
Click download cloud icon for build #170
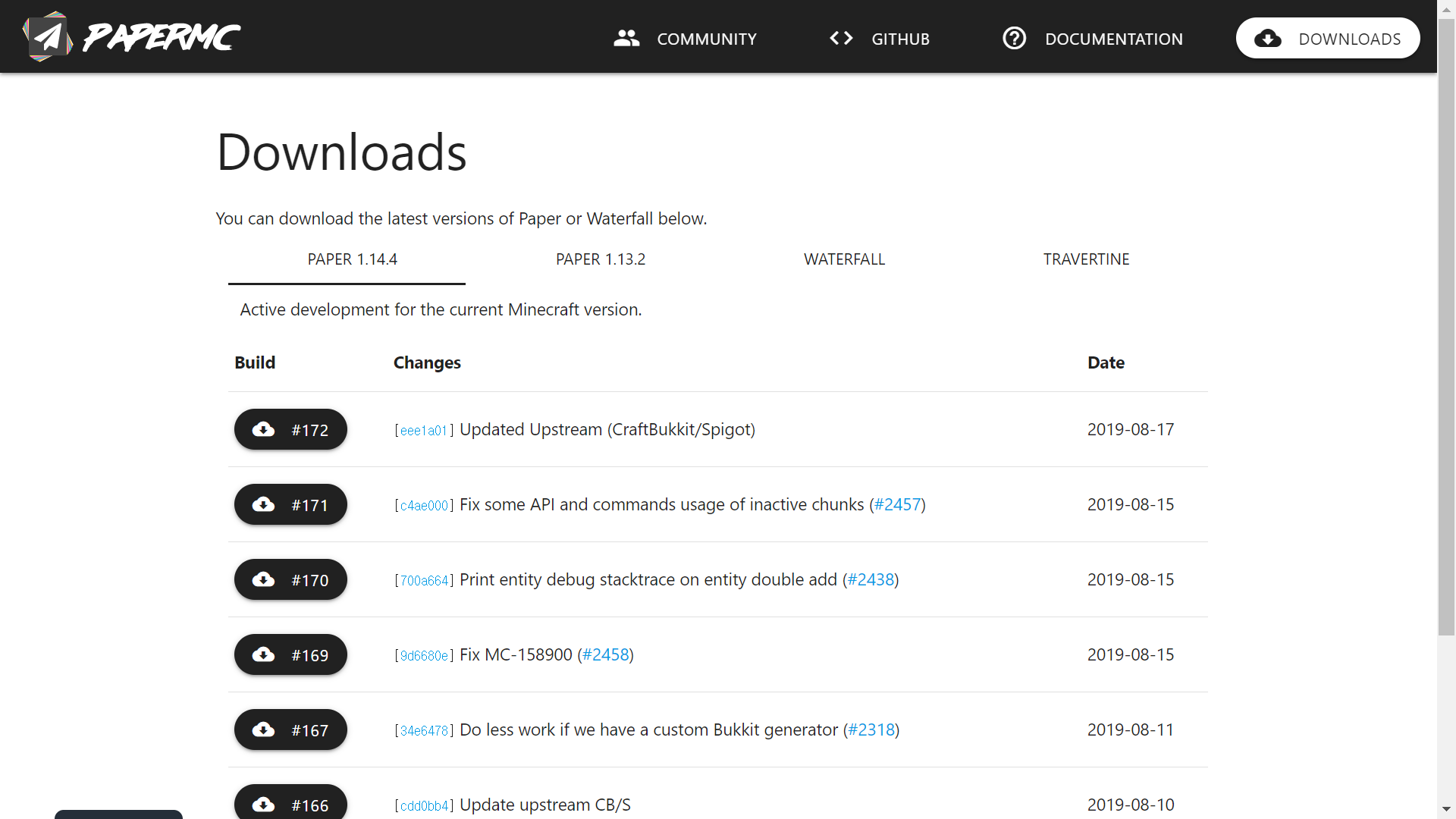[x=264, y=580]
